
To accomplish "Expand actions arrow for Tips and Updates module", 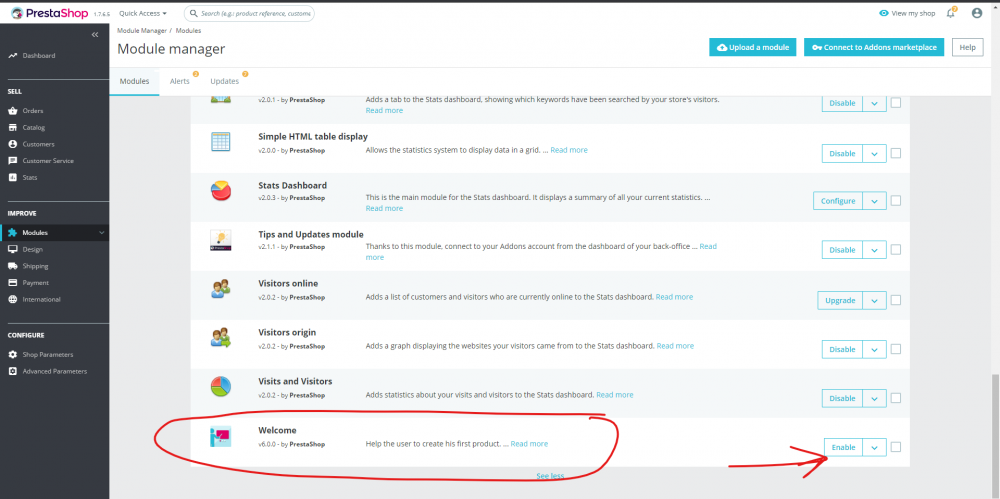I will [874, 250].
